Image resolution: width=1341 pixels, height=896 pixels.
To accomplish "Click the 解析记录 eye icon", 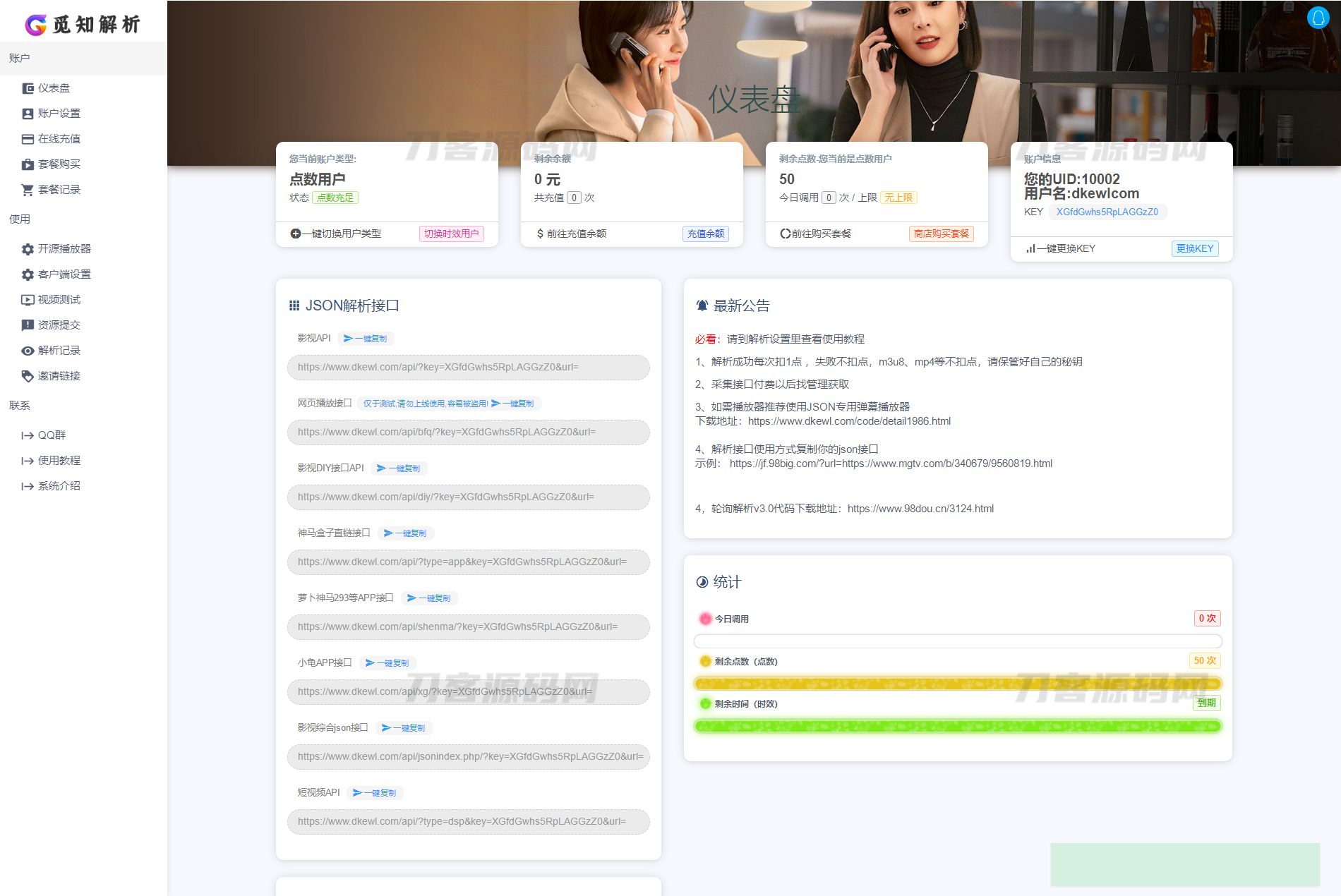I will click(28, 351).
